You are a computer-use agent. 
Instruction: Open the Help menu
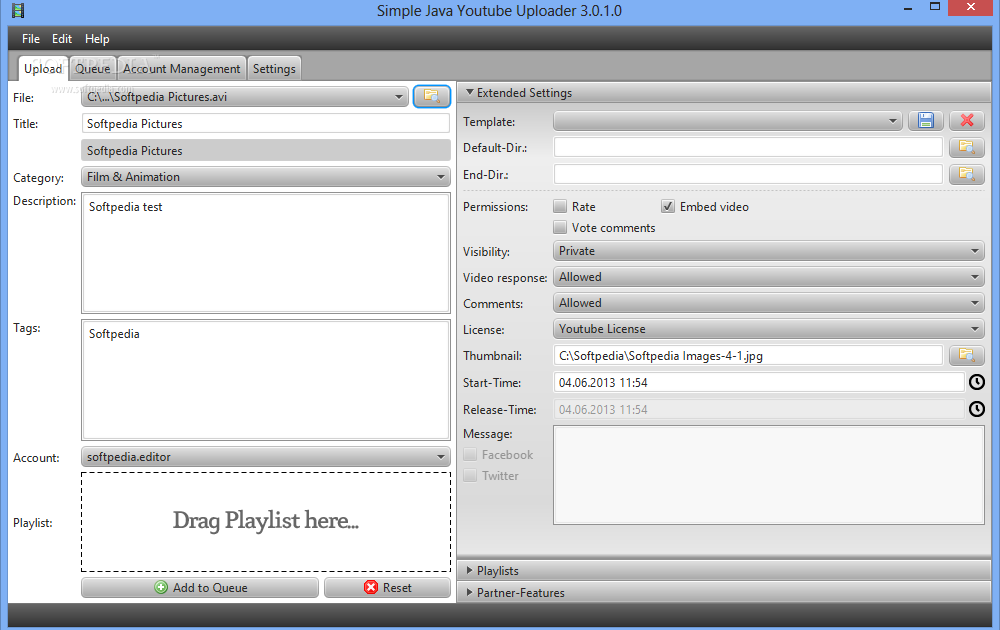[x=97, y=38]
